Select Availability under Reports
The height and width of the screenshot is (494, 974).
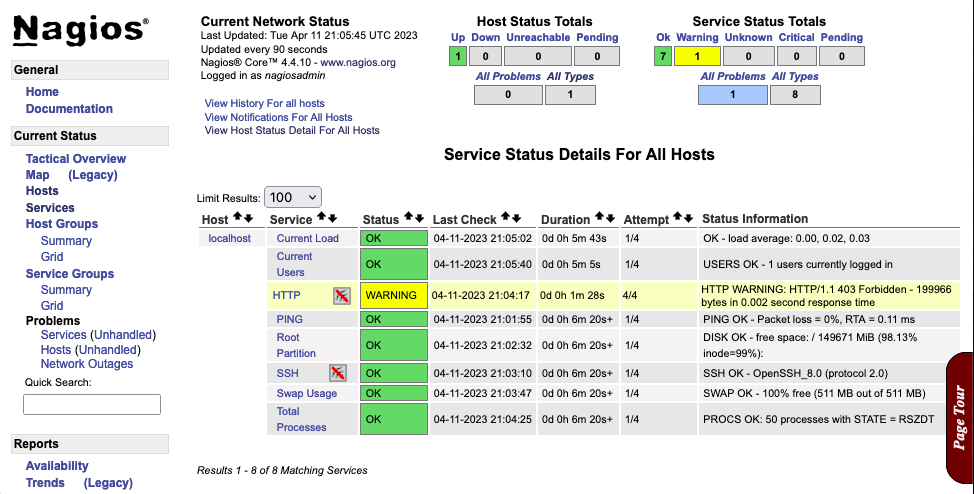(x=57, y=466)
